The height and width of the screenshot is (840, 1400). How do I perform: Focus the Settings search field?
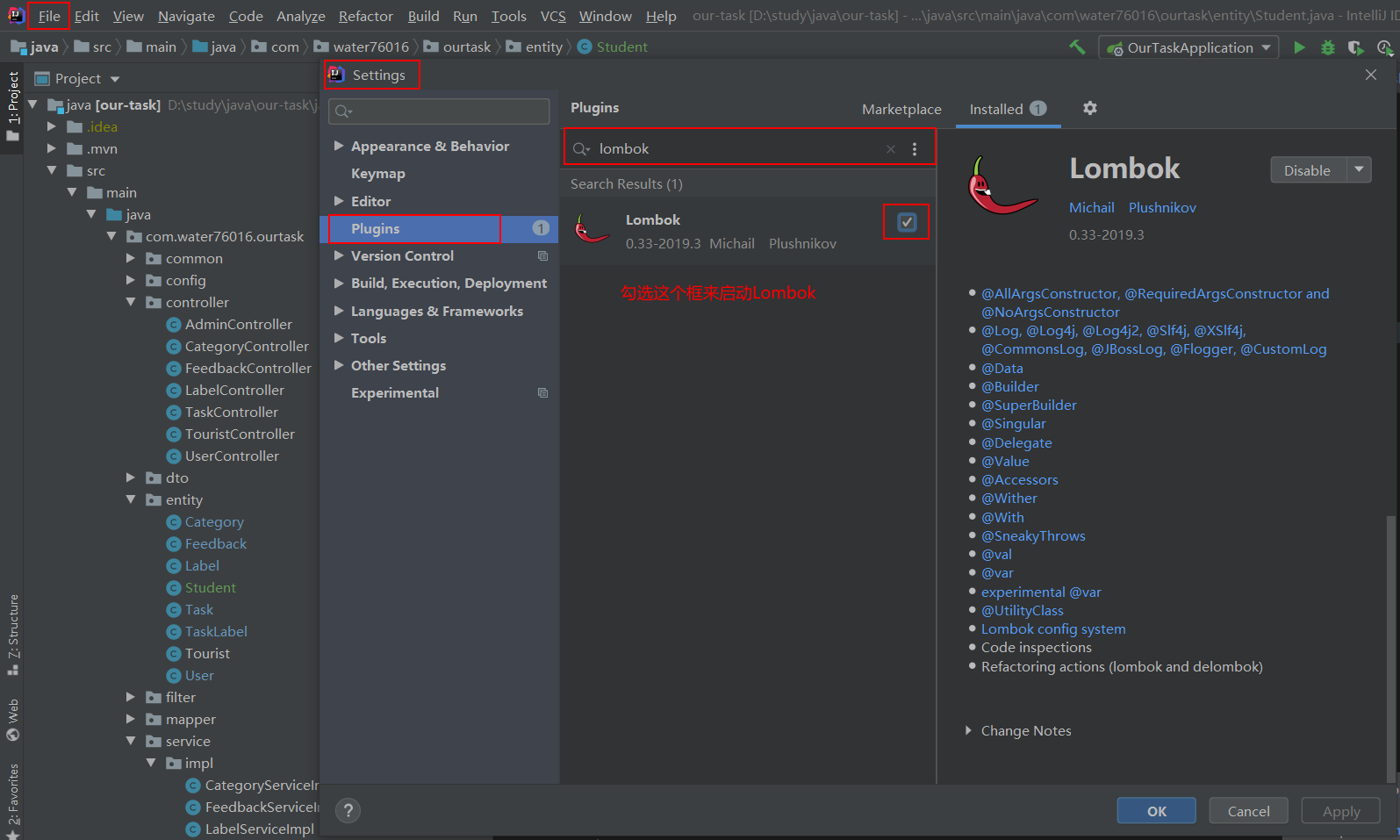coord(439,111)
